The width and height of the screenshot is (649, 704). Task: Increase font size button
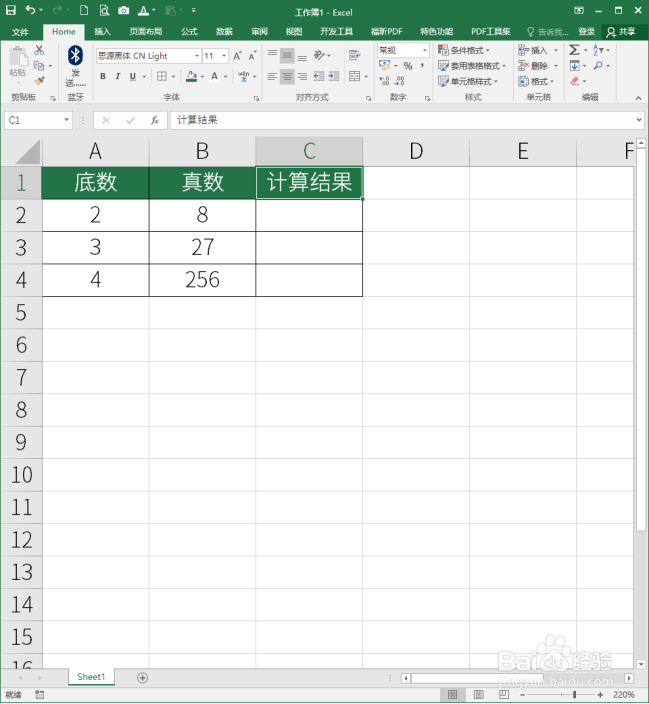[237, 56]
